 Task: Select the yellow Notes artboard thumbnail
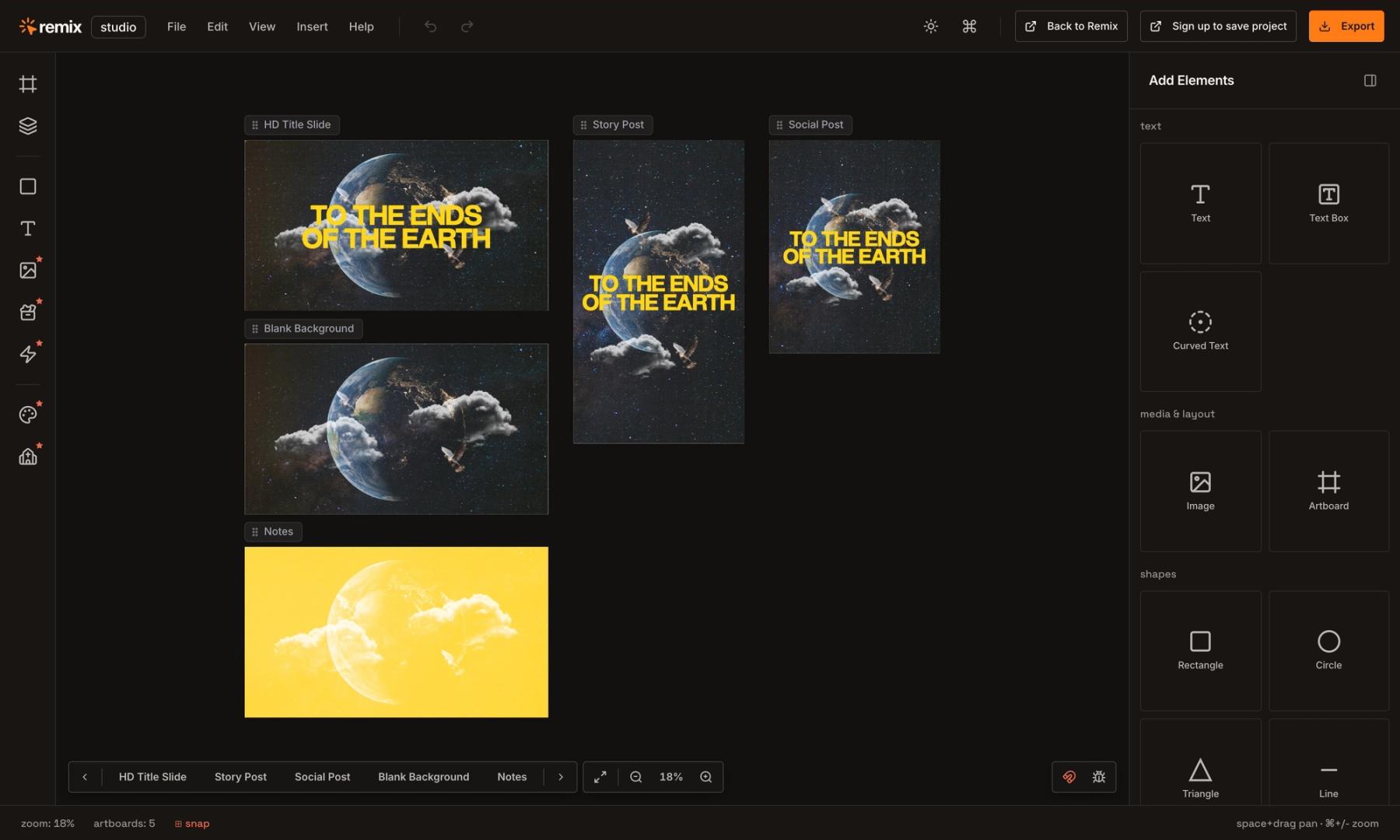click(x=396, y=632)
